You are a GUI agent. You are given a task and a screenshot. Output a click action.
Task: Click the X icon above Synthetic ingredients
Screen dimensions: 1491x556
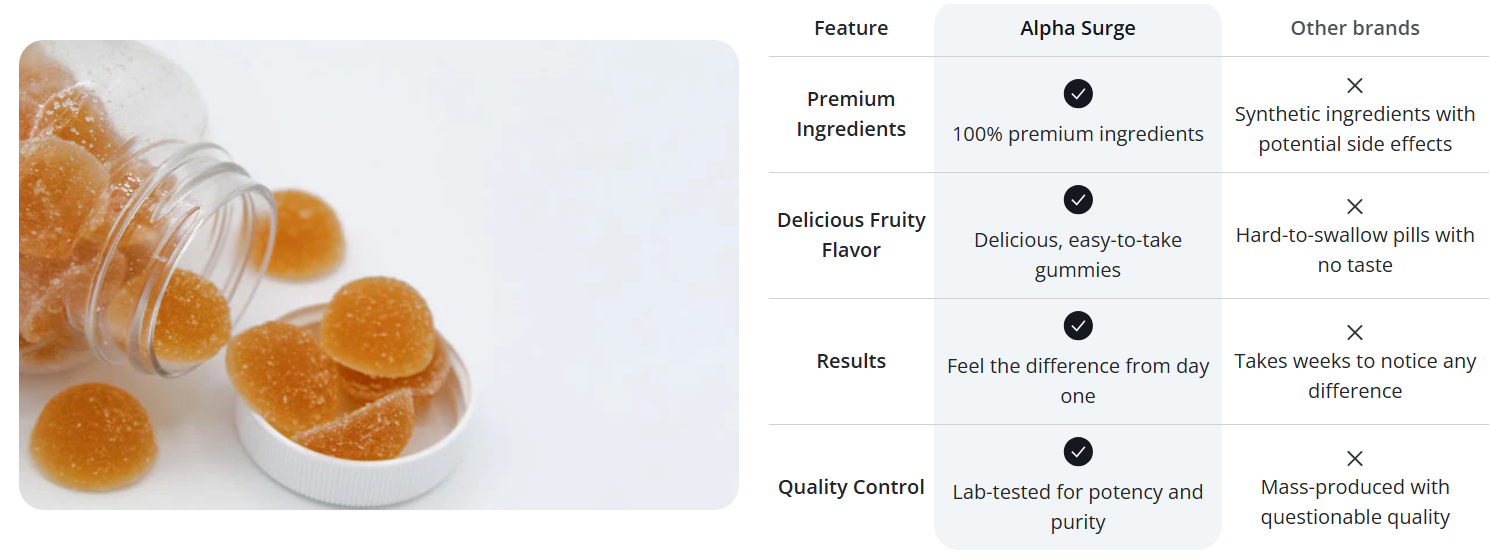point(1355,86)
